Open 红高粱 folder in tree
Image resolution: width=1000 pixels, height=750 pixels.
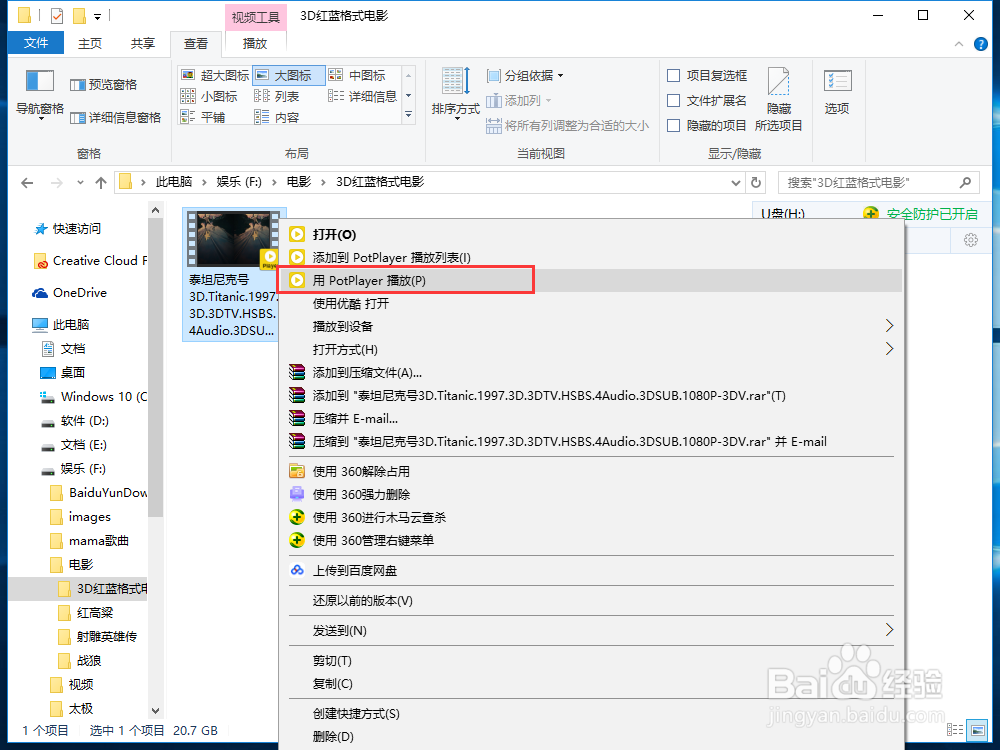[x=94, y=612]
